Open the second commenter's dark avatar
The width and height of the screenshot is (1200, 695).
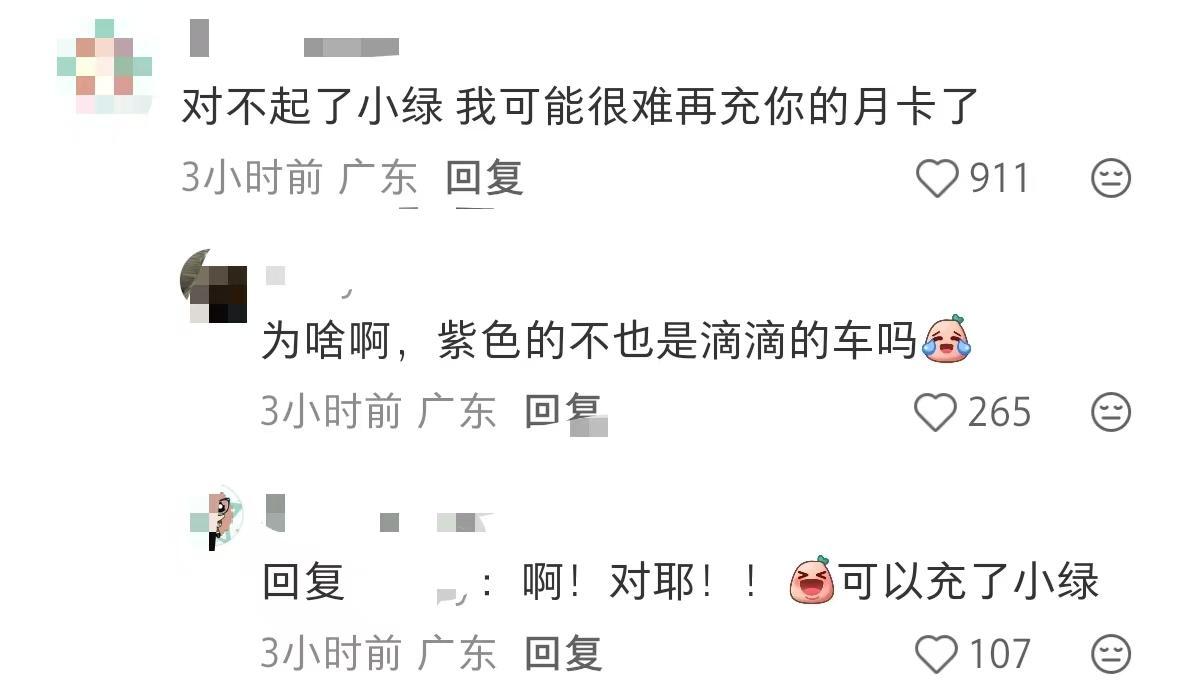click(x=213, y=286)
